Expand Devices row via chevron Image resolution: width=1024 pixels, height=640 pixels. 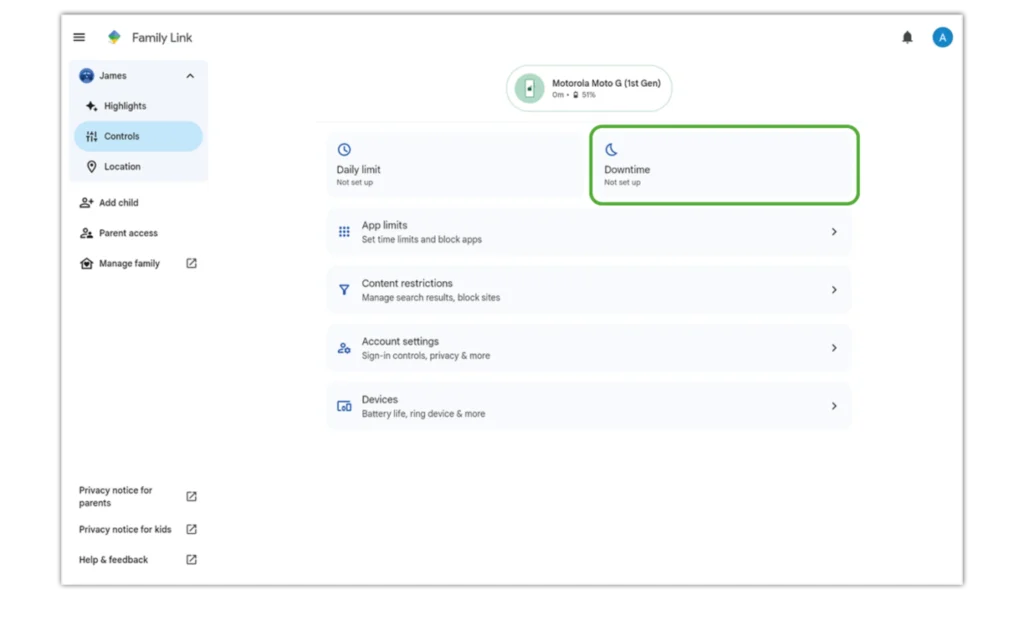click(x=834, y=406)
